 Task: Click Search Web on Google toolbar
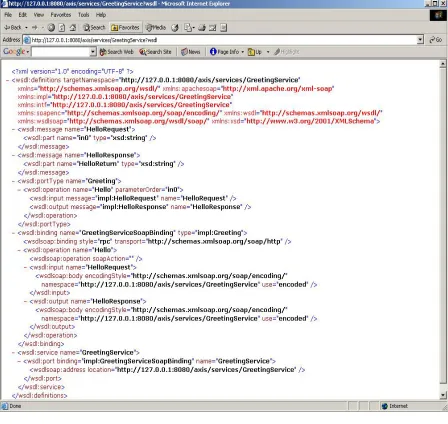tap(117, 52)
